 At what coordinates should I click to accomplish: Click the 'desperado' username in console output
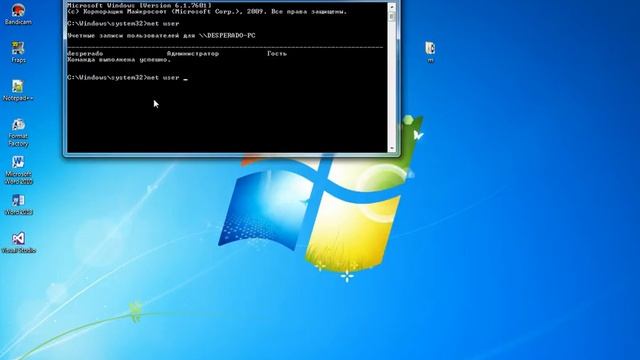[x=85, y=53]
